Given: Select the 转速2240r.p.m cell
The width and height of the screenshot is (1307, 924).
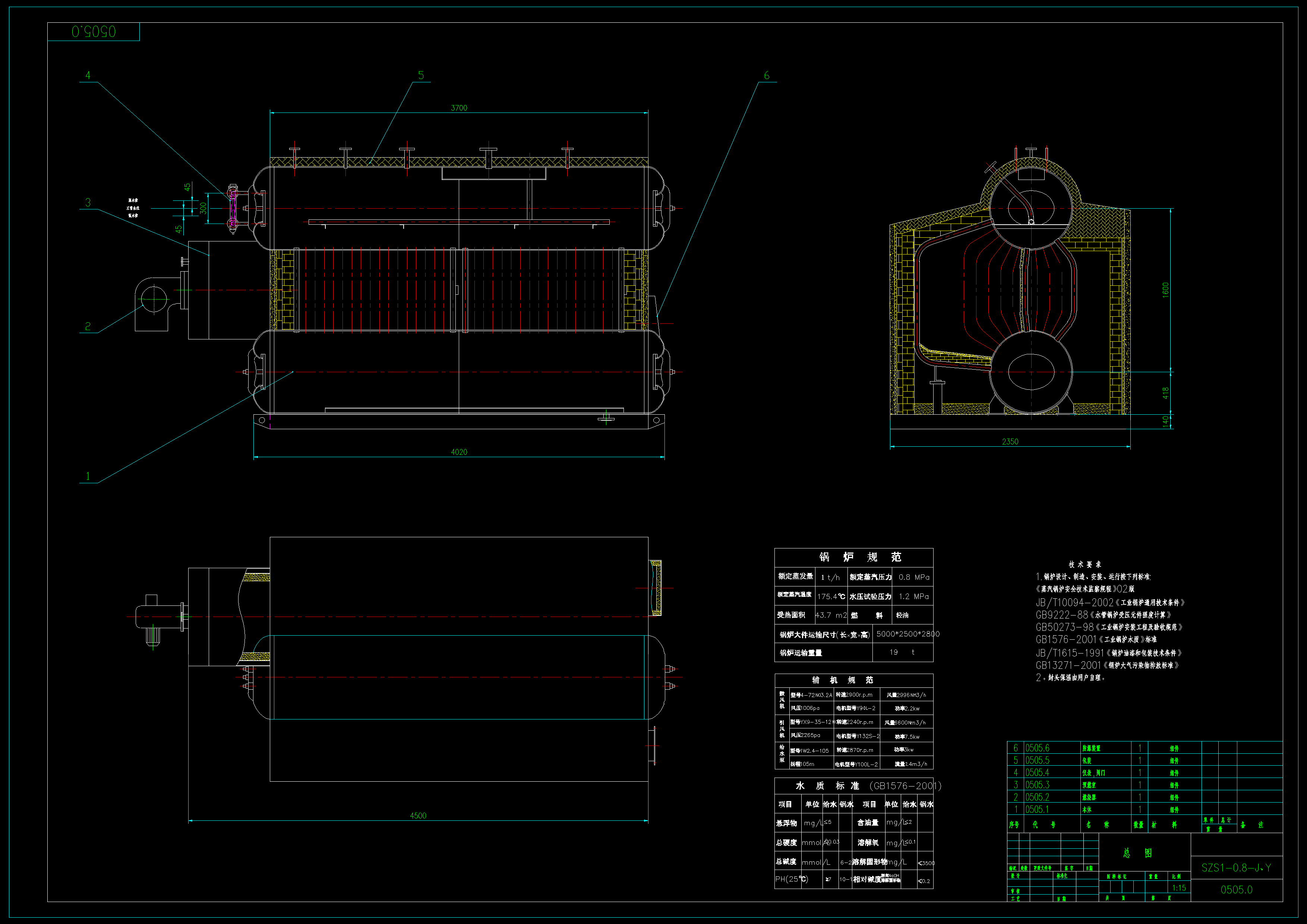Looking at the screenshot, I should 855,722.
